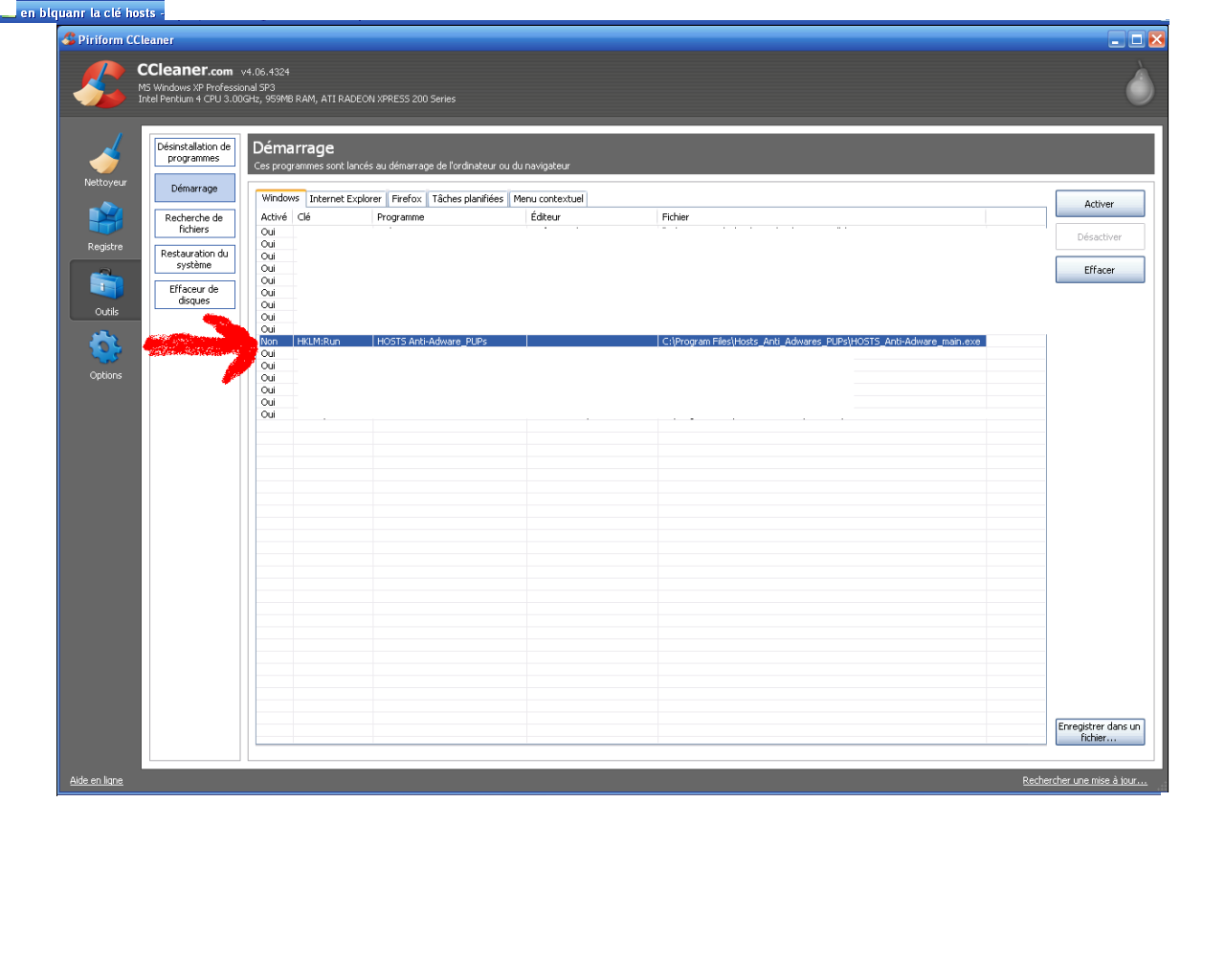Image resolution: width=1225 pixels, height=980 pixels.
Task: Click the Activer button
Action: click(1100, 204)
